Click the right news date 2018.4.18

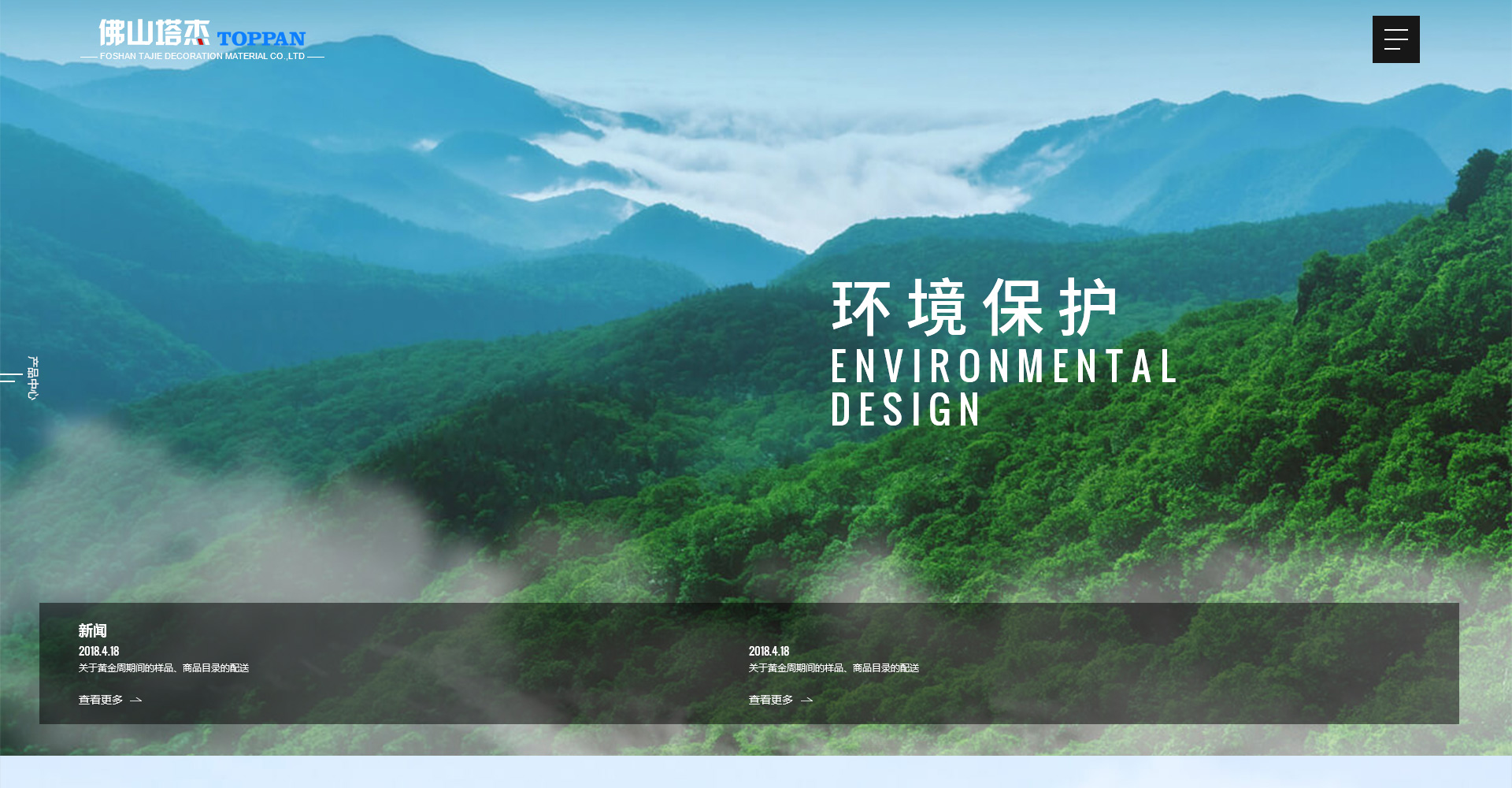coord(769,651)
